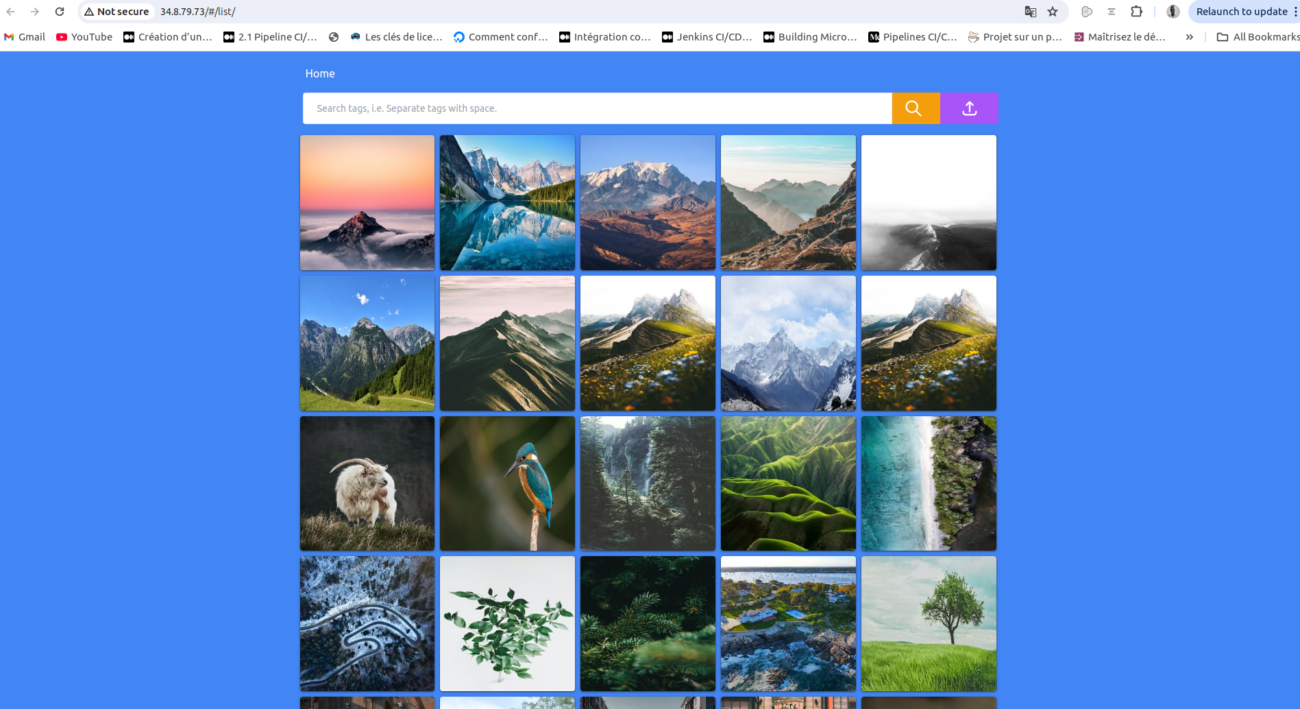
Task: Click the Not secure site info badge
Action: click(116, 12)
